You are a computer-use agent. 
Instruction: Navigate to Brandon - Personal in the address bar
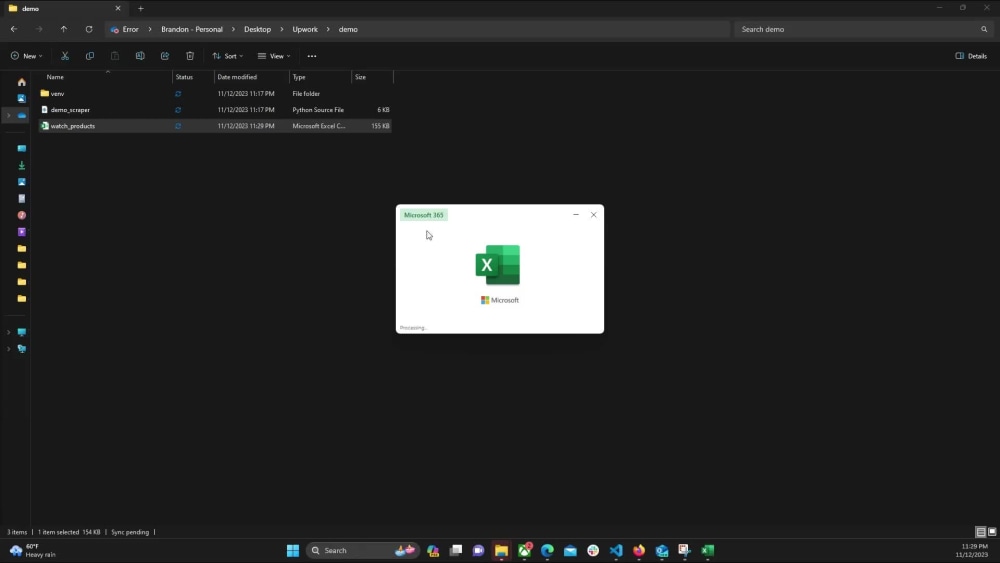coord(192,29)
